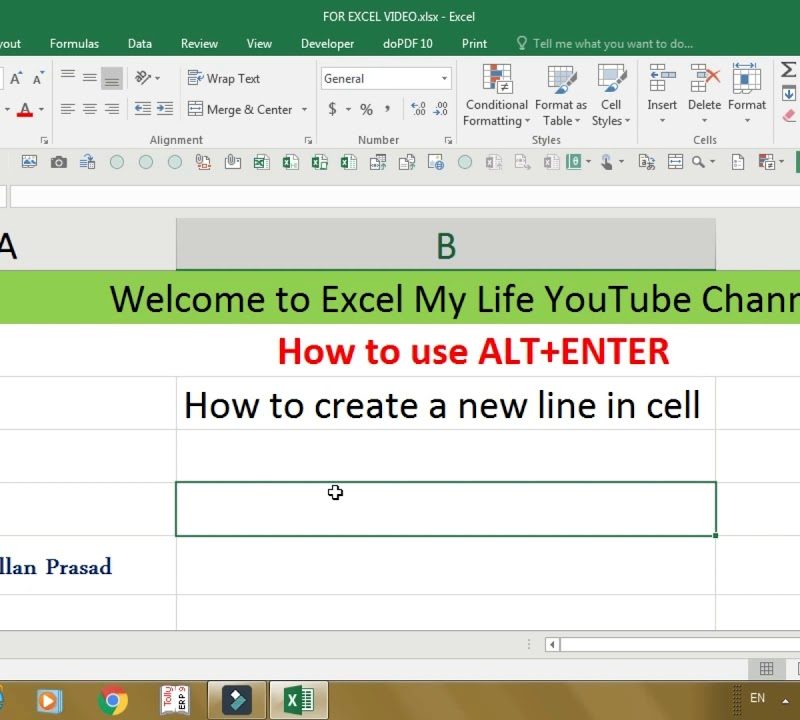
Task: Click the Fill down icon
Action: (x=789, y=93)
